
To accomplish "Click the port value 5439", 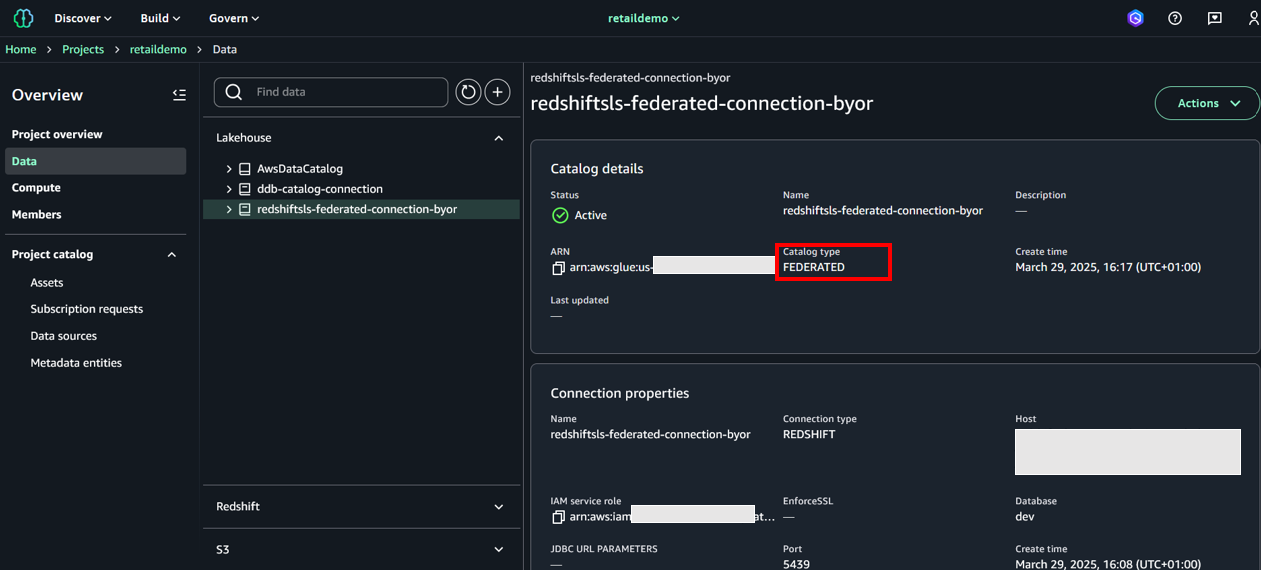I will click(x=796, y=564).
